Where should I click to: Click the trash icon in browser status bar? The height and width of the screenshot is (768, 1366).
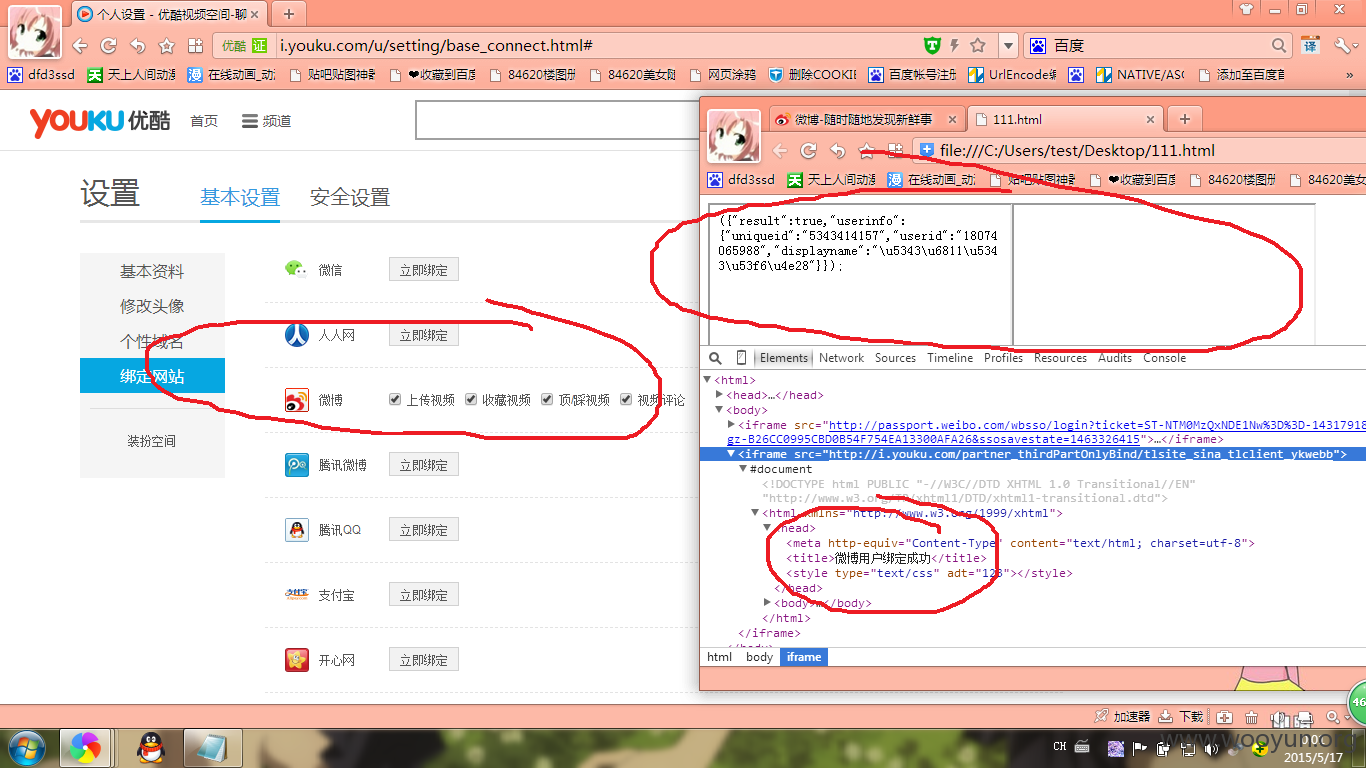[1251, 717]
